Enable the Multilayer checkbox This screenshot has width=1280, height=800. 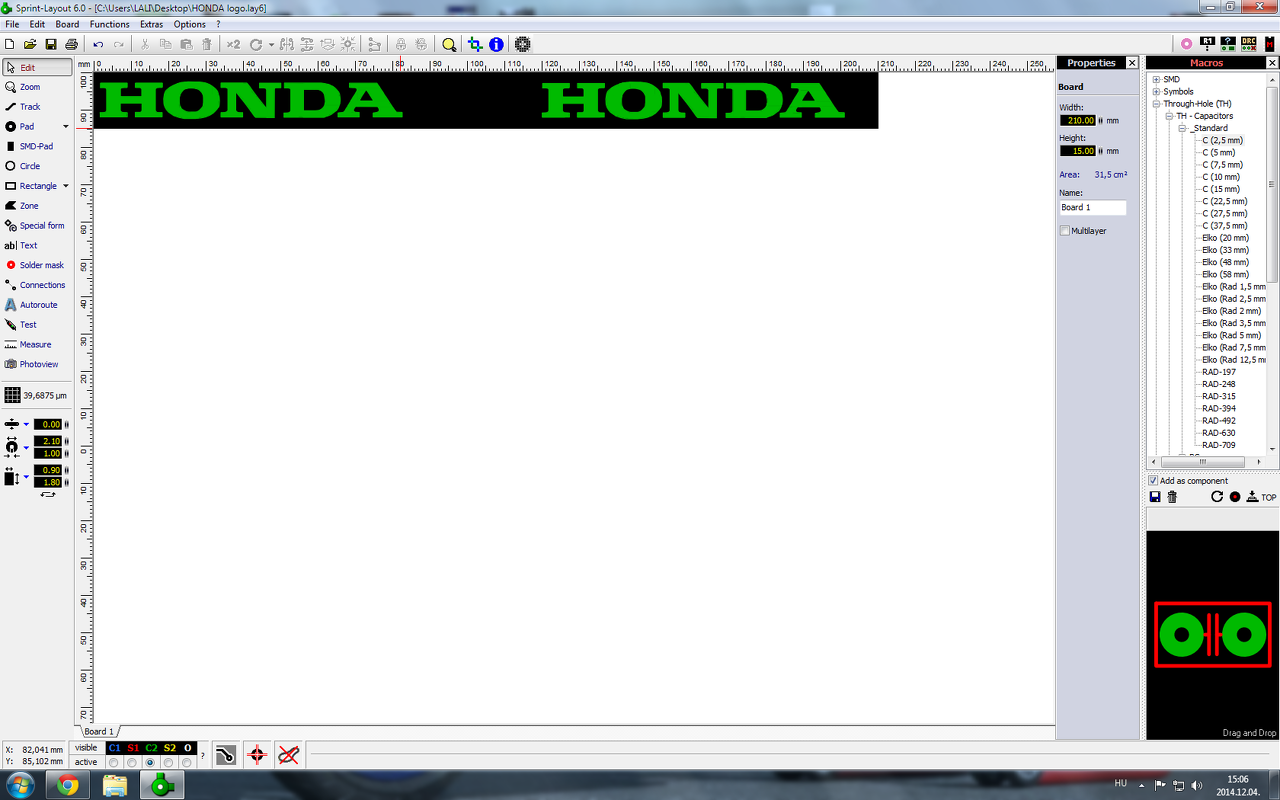(1065, 231)
